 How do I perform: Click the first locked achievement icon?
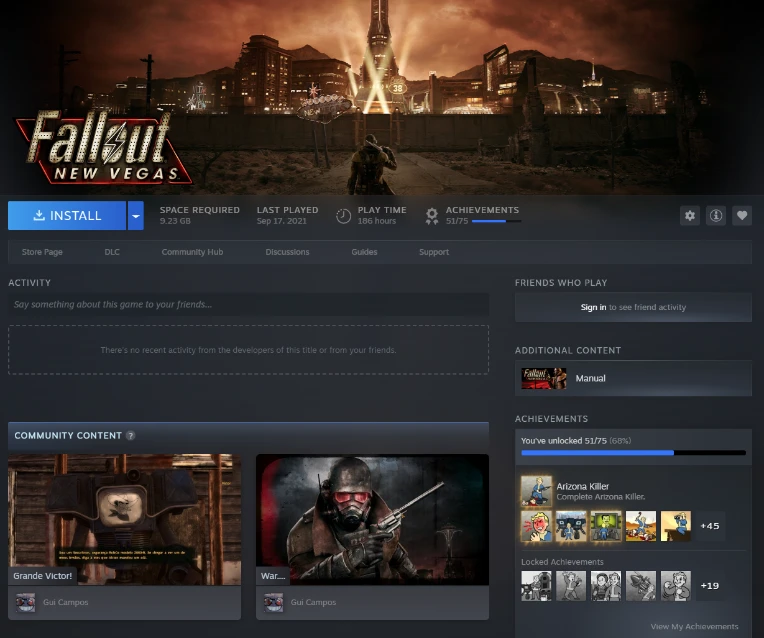(536, 586)
